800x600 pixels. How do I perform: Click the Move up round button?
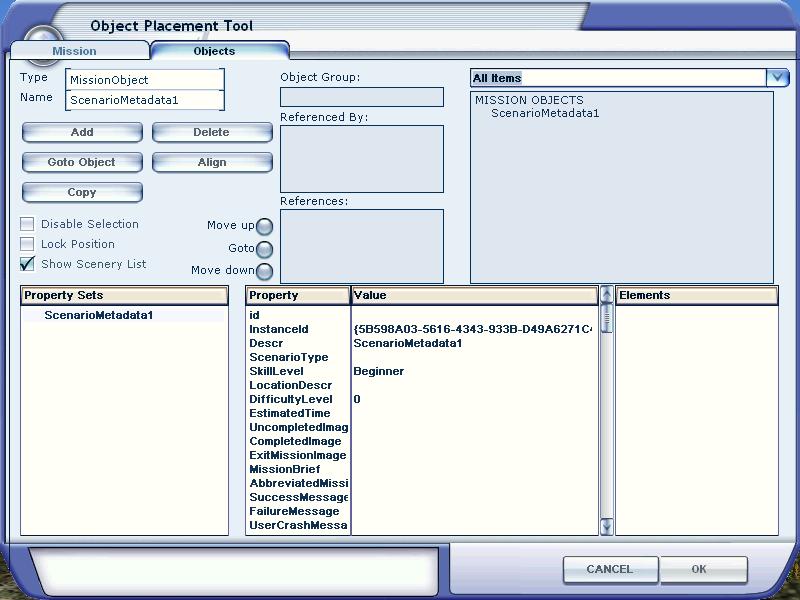coord(264,226)
